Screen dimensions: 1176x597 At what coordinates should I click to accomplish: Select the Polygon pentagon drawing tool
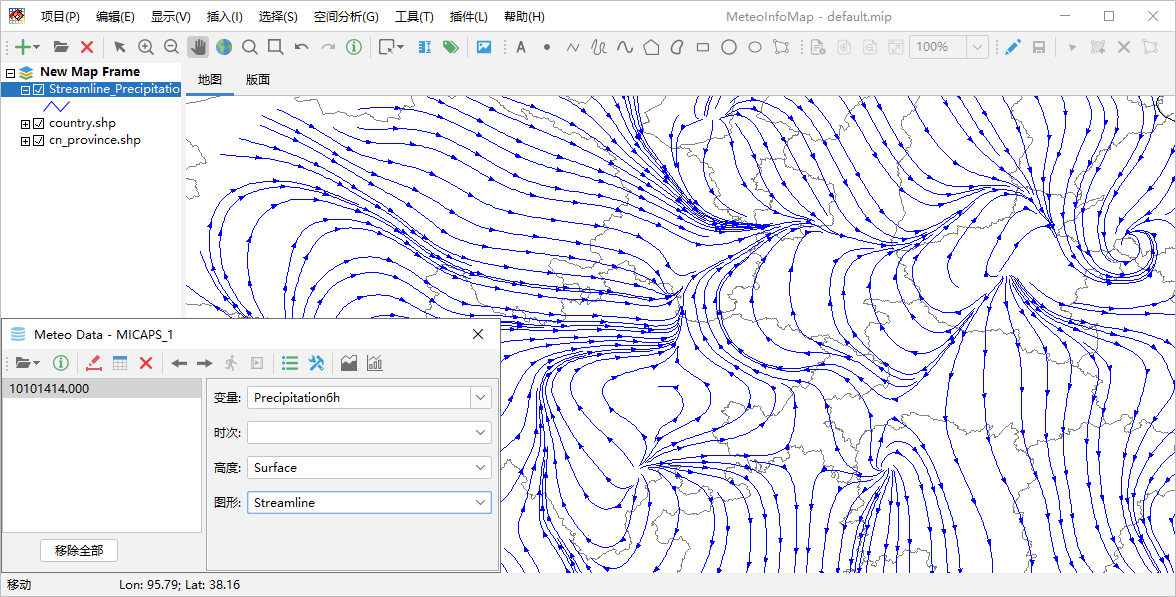coord(651,47)
